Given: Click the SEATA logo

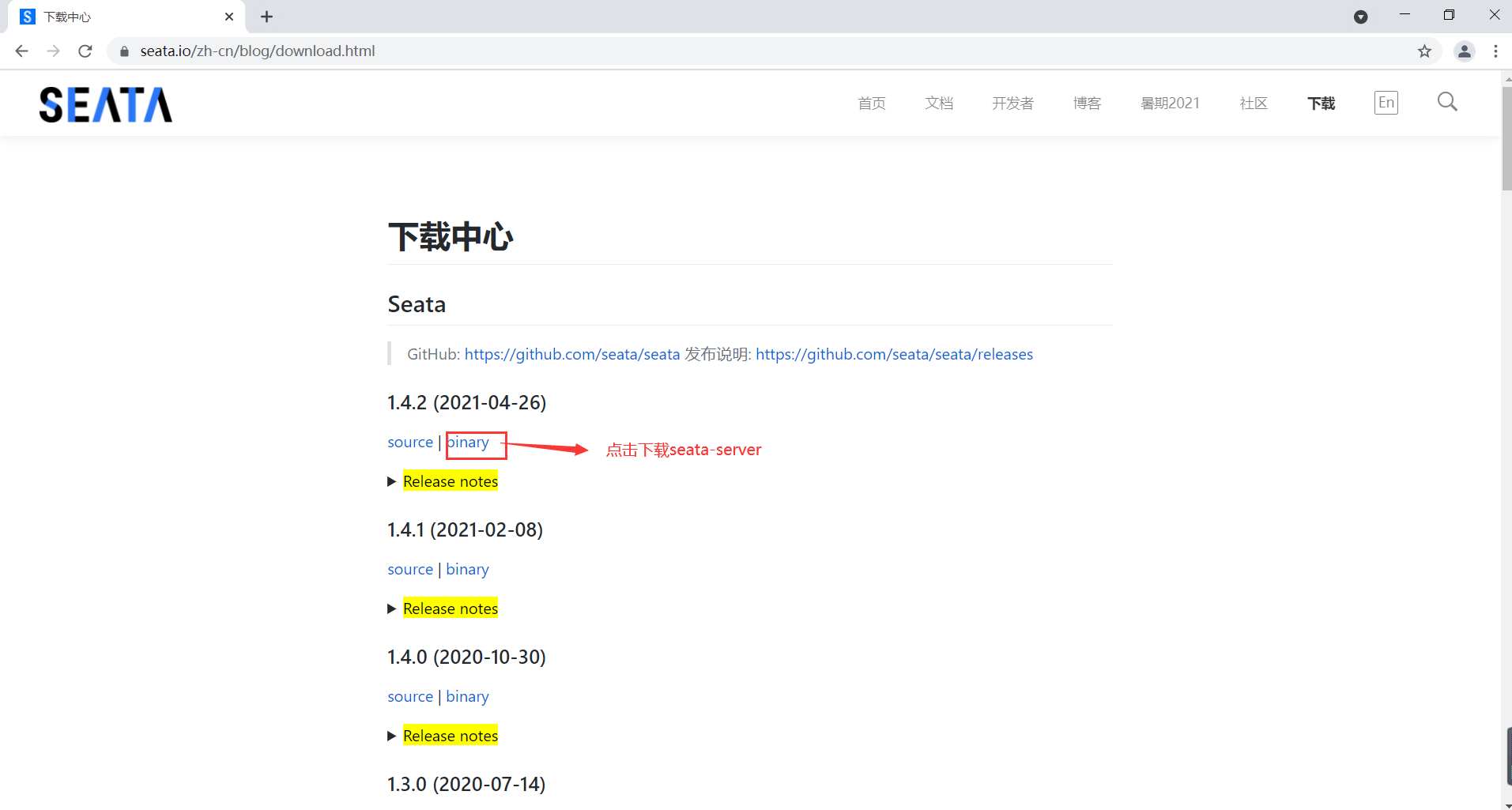Looking at the screenshot, I should click(x=105, y=104).
